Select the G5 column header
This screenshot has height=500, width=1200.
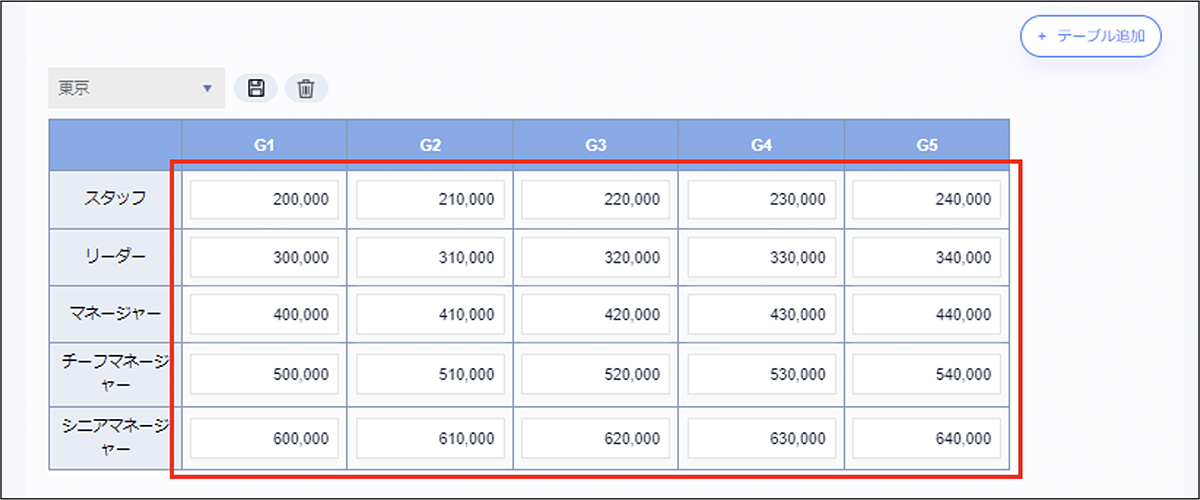[x=927, y=145]
